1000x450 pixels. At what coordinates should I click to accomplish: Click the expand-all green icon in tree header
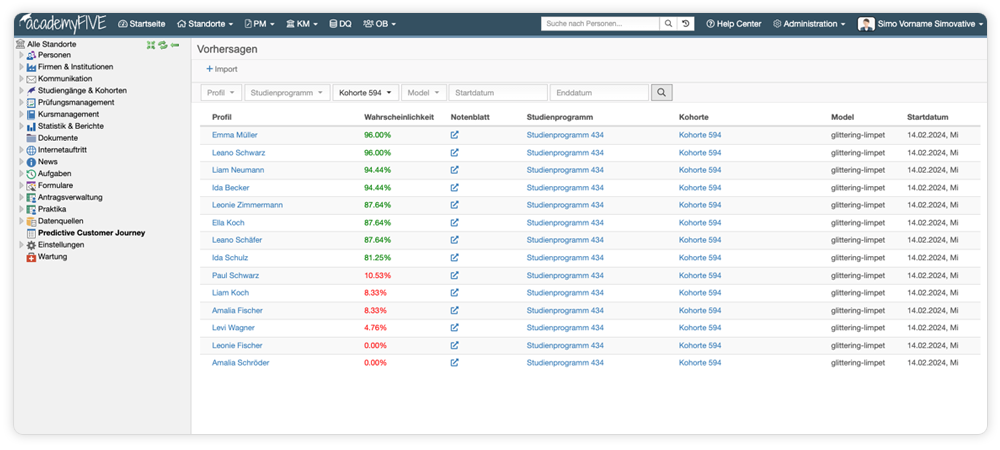click(151, 45)
